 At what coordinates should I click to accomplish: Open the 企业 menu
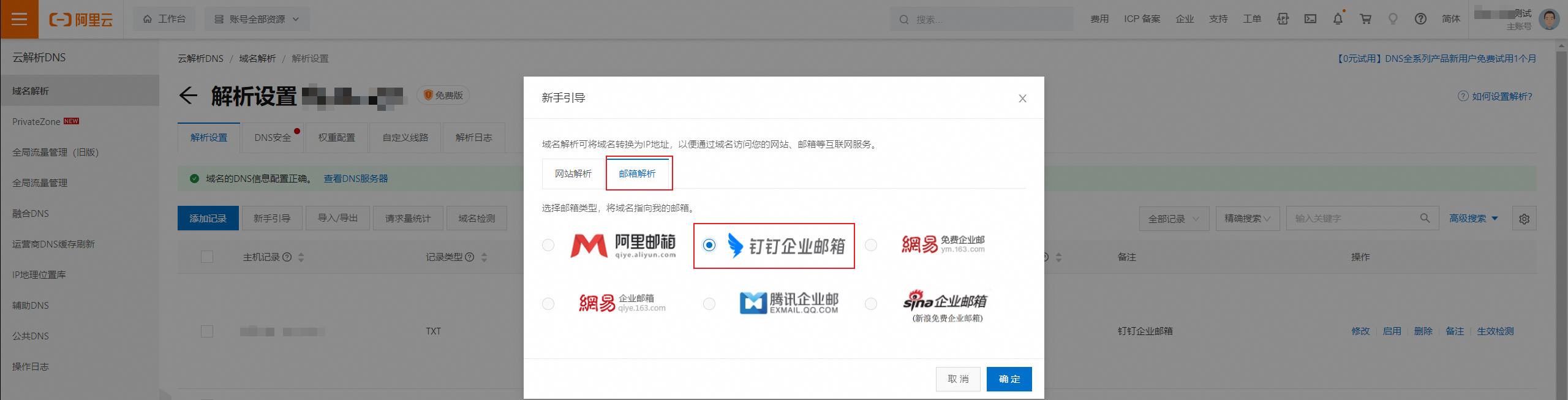tap(1185, 19)
